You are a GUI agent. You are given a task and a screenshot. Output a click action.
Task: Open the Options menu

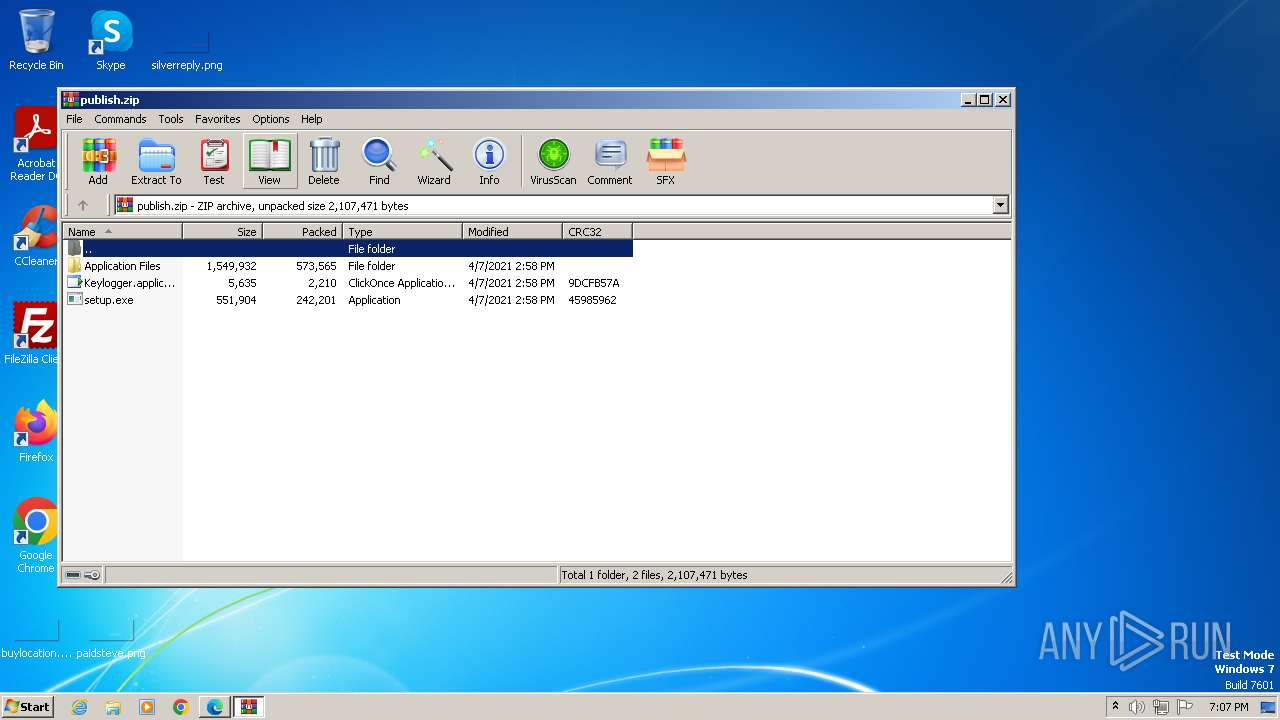[x=270, y=119]
